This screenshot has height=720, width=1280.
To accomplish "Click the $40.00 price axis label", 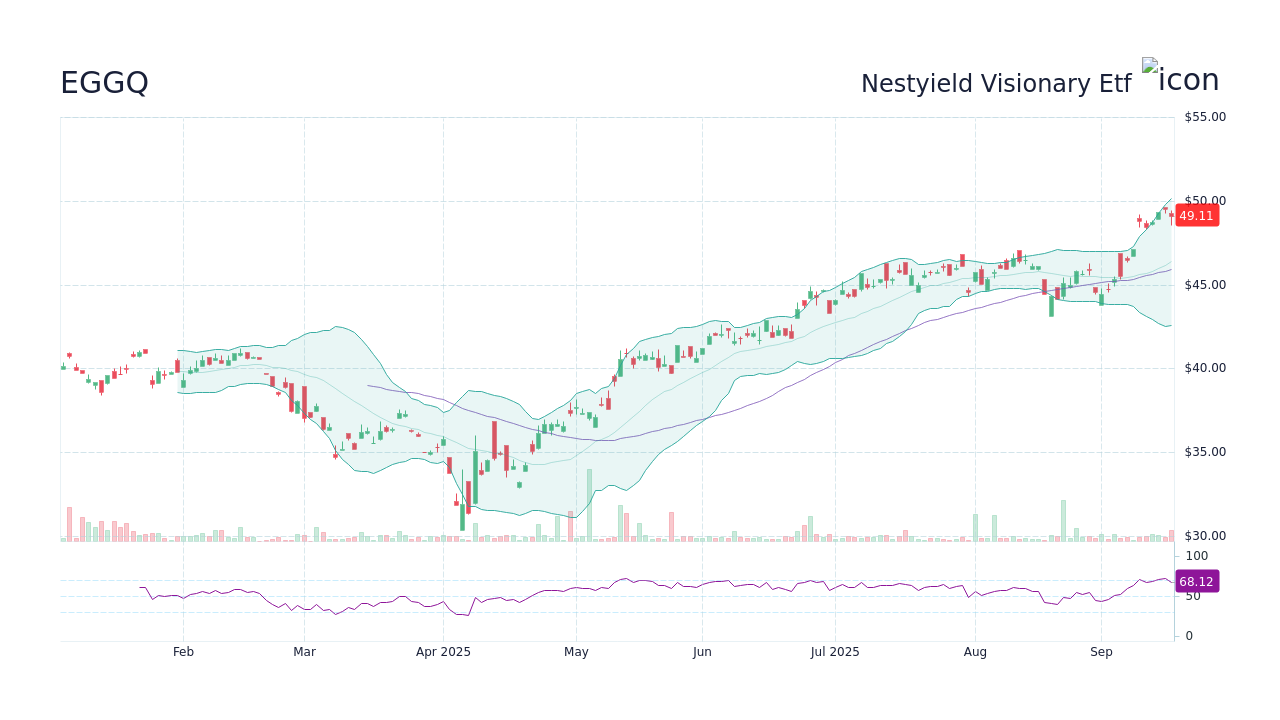I will (1205, 368).
